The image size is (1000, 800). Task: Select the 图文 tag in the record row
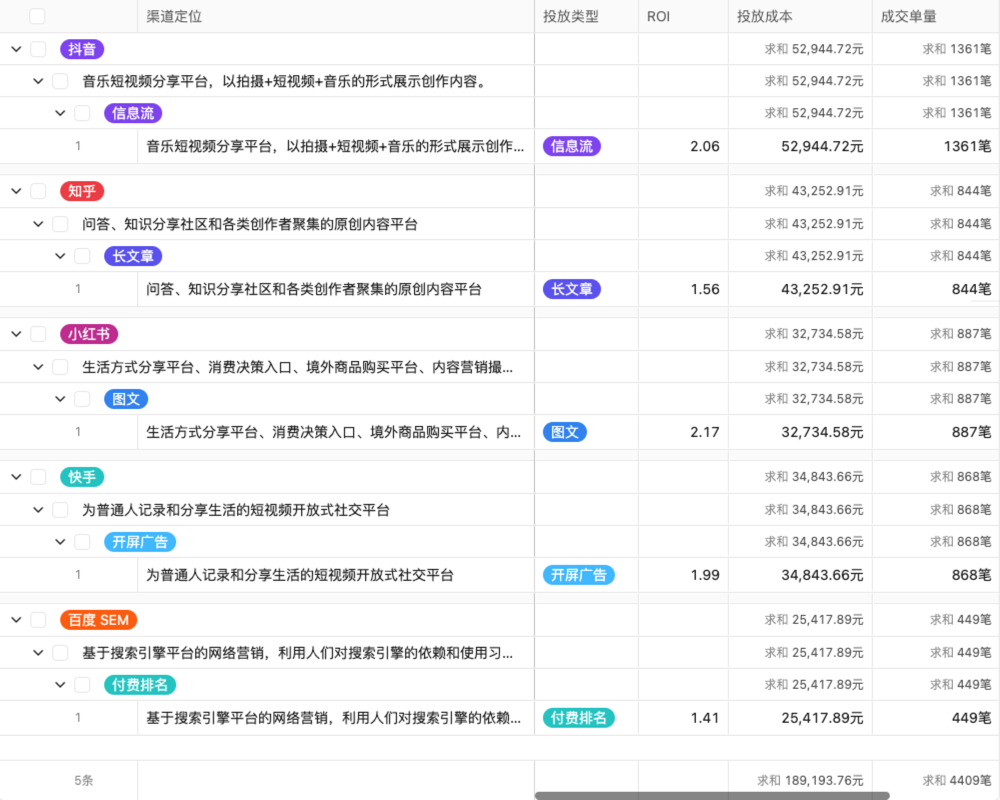point(564,432)
